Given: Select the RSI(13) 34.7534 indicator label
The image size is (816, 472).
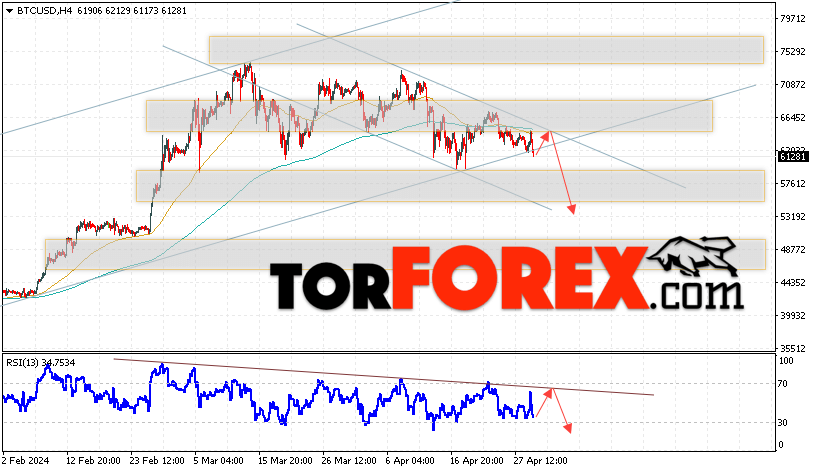Looking at the screenshot, I should point(41,363).
